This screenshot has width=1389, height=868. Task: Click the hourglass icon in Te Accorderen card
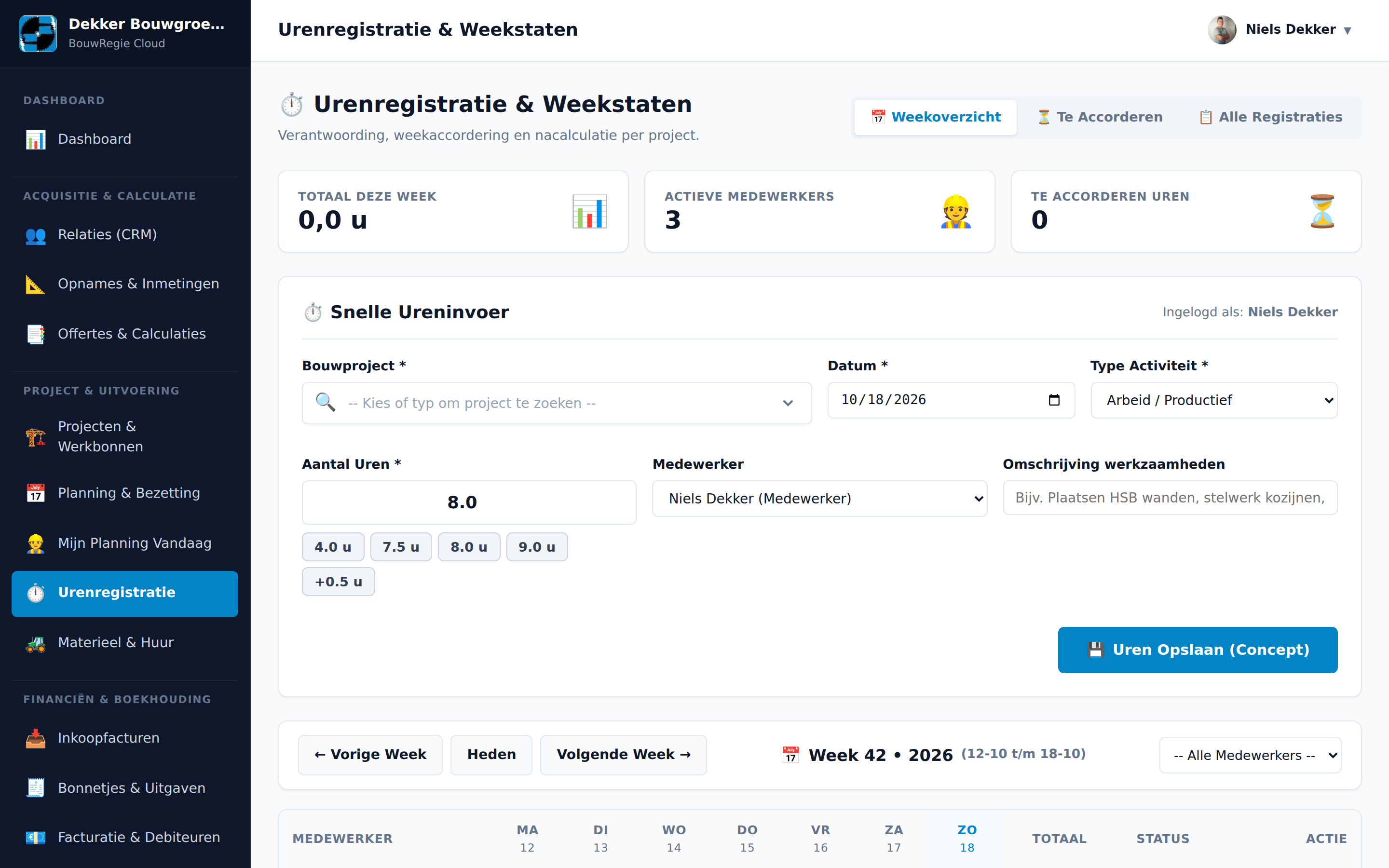[1322, 211]
